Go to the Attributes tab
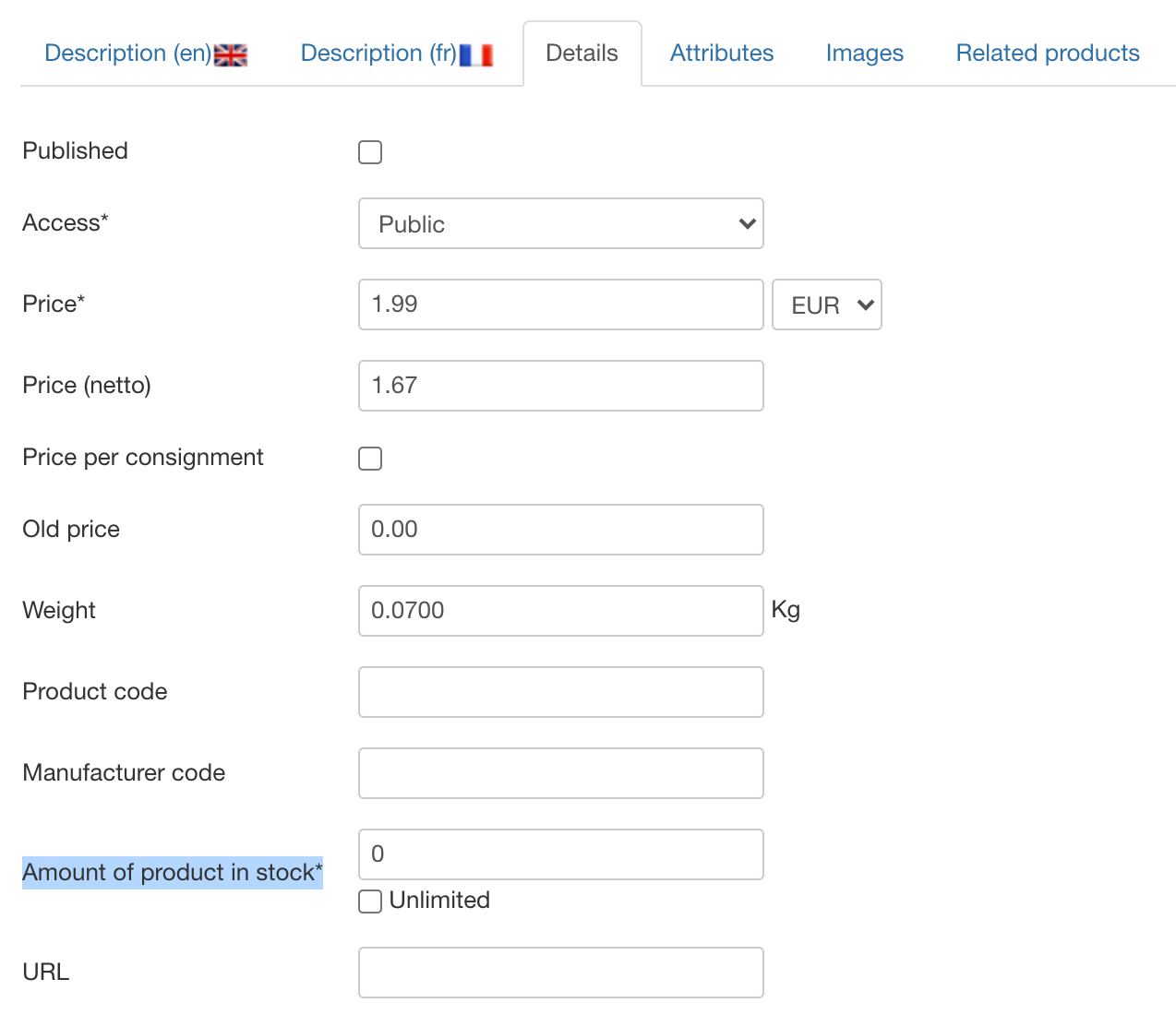The height and width of the screenshot is (1015, 1176). [722, 54]
